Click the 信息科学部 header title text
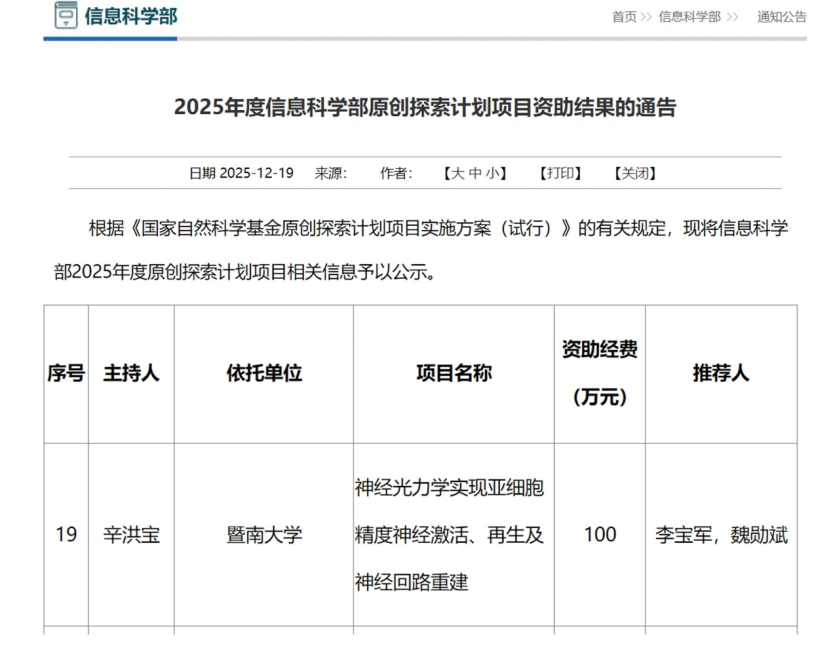 [131, 16]
